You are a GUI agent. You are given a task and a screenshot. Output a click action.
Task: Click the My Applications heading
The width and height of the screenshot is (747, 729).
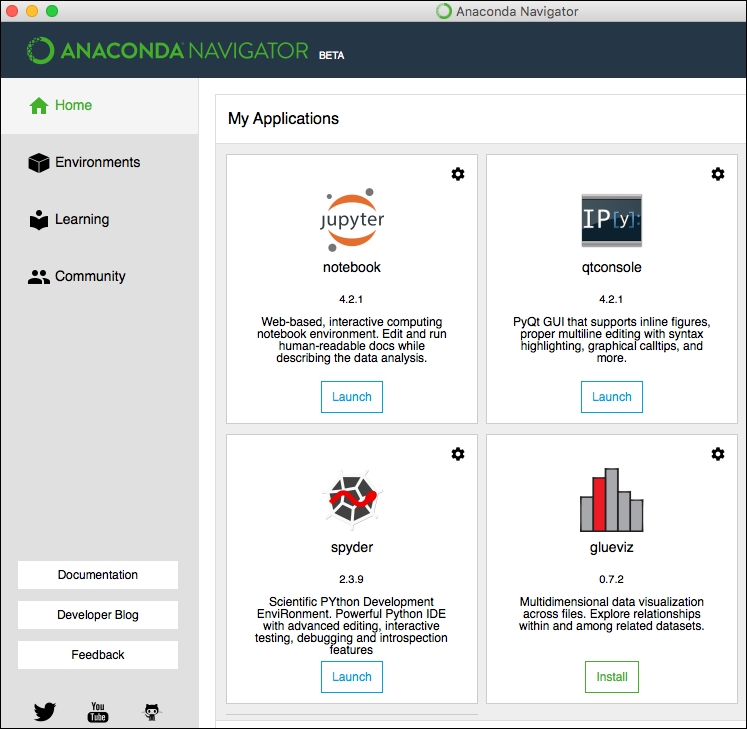283,119
